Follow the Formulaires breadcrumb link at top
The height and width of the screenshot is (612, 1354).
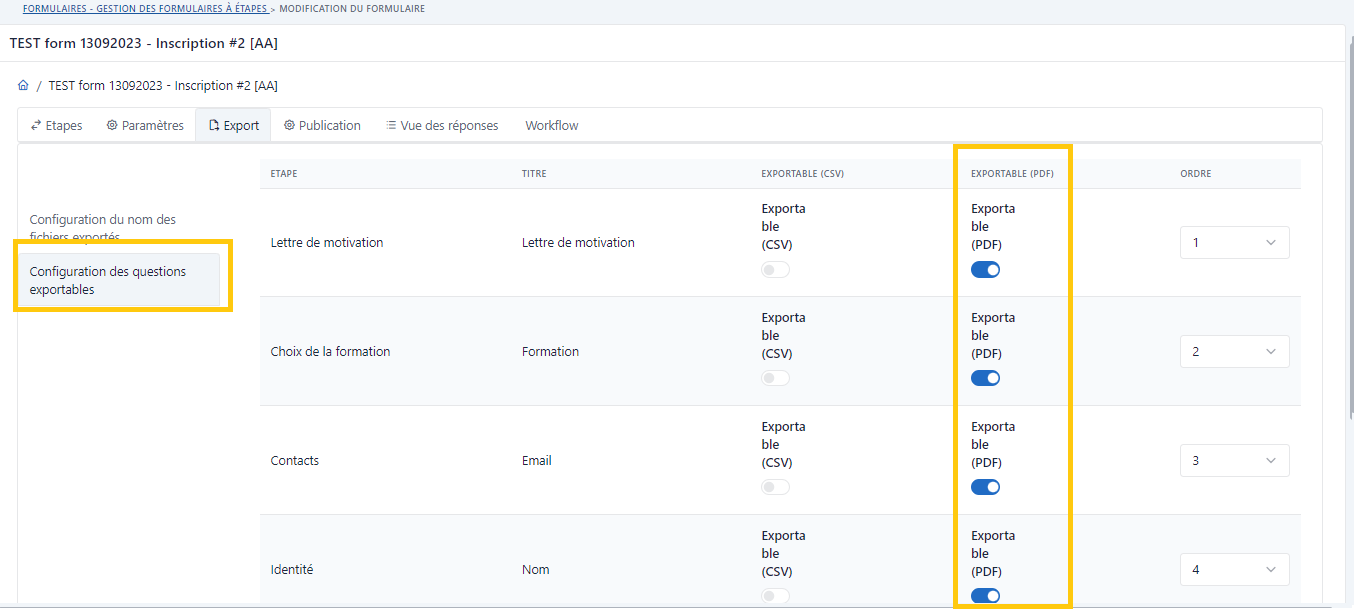tap(145, 9)
